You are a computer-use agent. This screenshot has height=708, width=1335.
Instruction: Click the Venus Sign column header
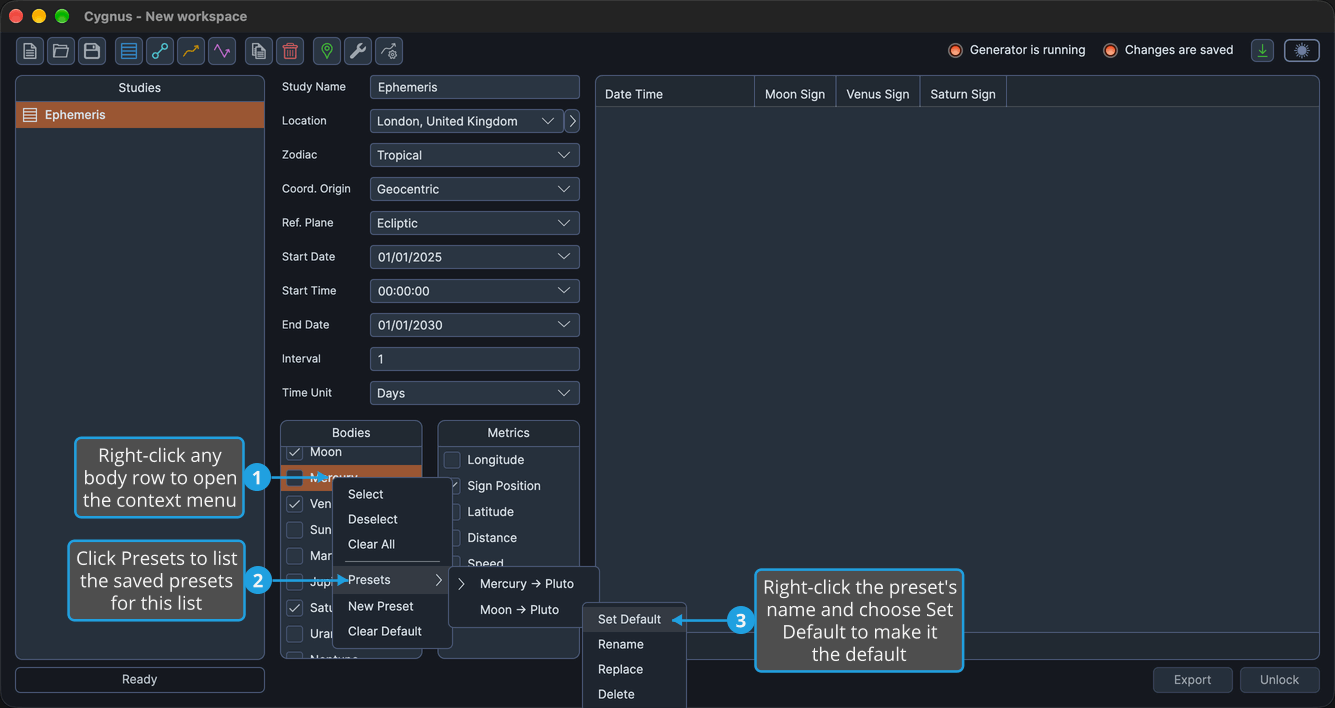click(x=878, y=94)
